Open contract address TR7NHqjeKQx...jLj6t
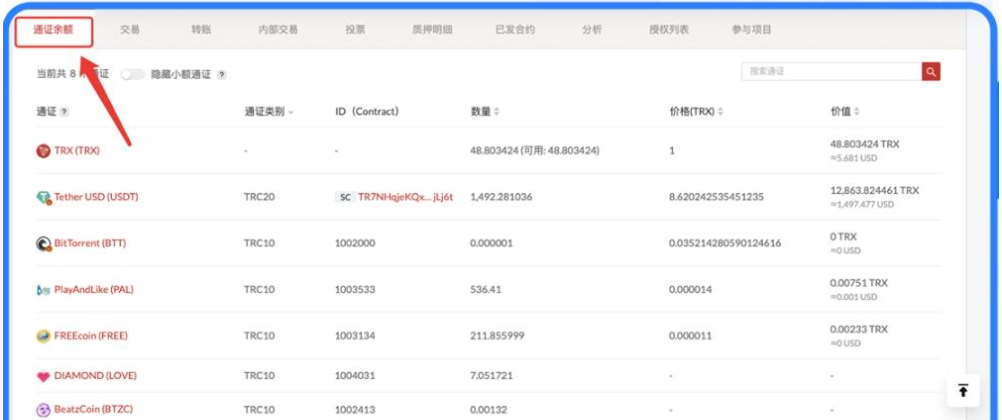1002x420 pixels. 405,197
